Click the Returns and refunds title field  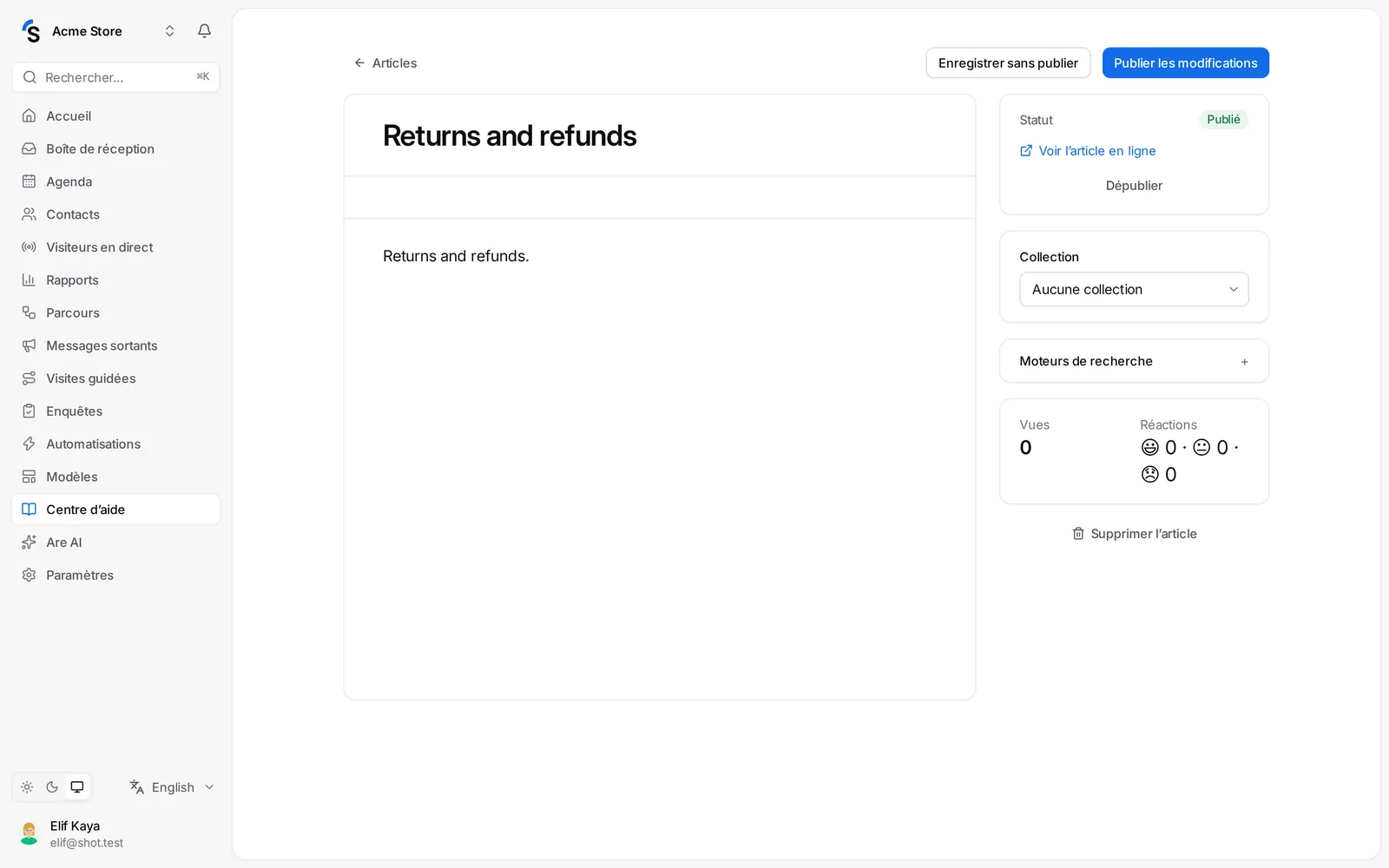pos(660,136)
